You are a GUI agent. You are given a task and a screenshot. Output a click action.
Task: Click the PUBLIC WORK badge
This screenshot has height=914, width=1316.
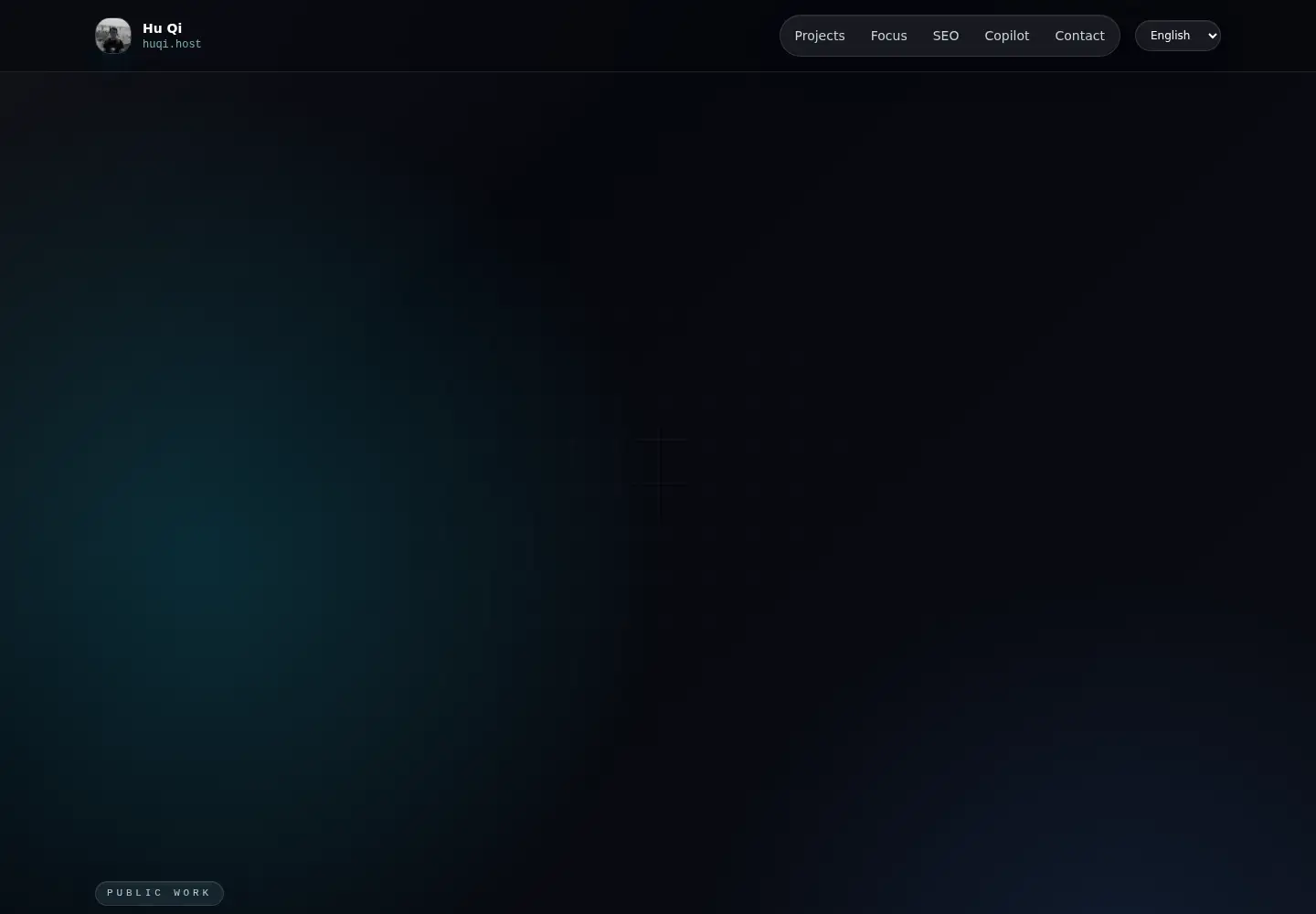click(x=159, y=893)
